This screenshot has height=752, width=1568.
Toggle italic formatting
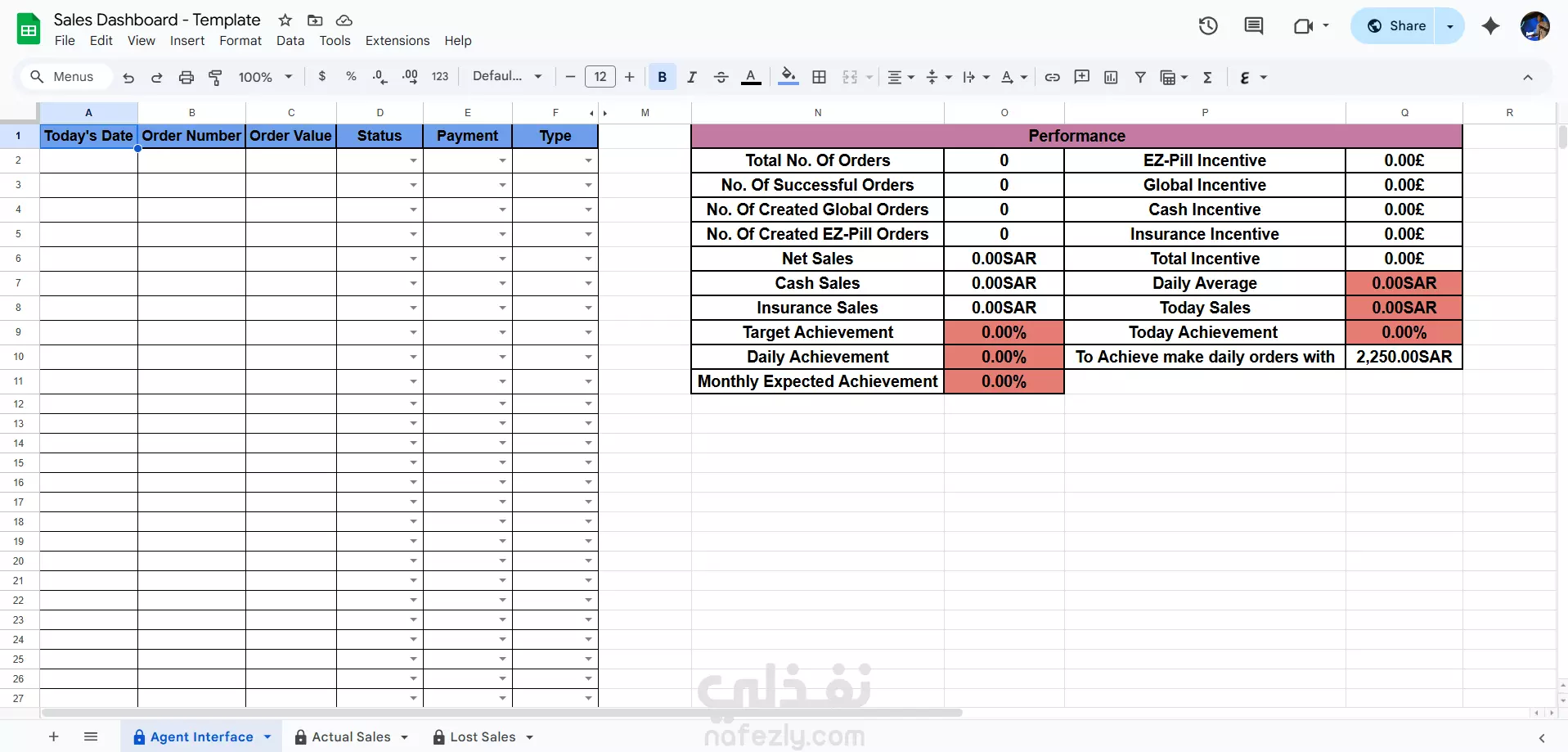(x=692, y=77)
